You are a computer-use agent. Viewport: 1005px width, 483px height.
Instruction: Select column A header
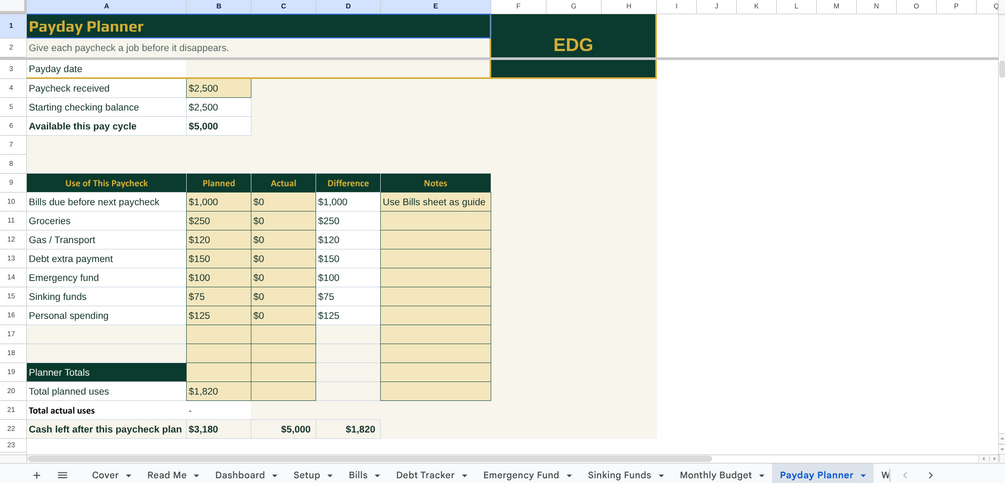pos(106,6)
